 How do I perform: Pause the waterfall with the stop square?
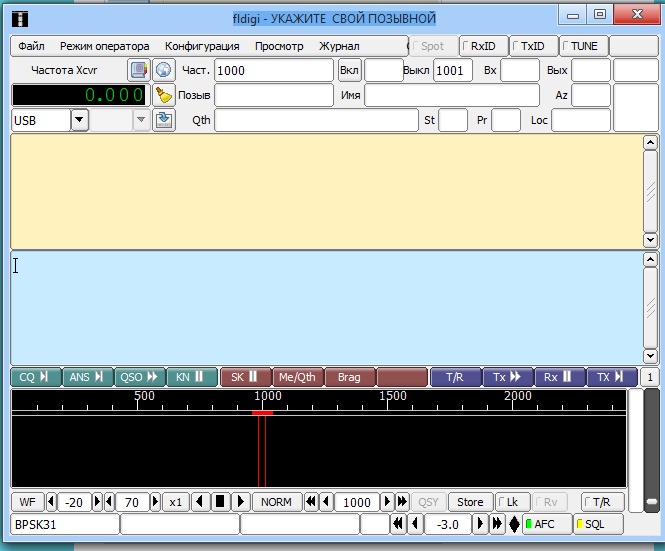(x=221, y=502)
